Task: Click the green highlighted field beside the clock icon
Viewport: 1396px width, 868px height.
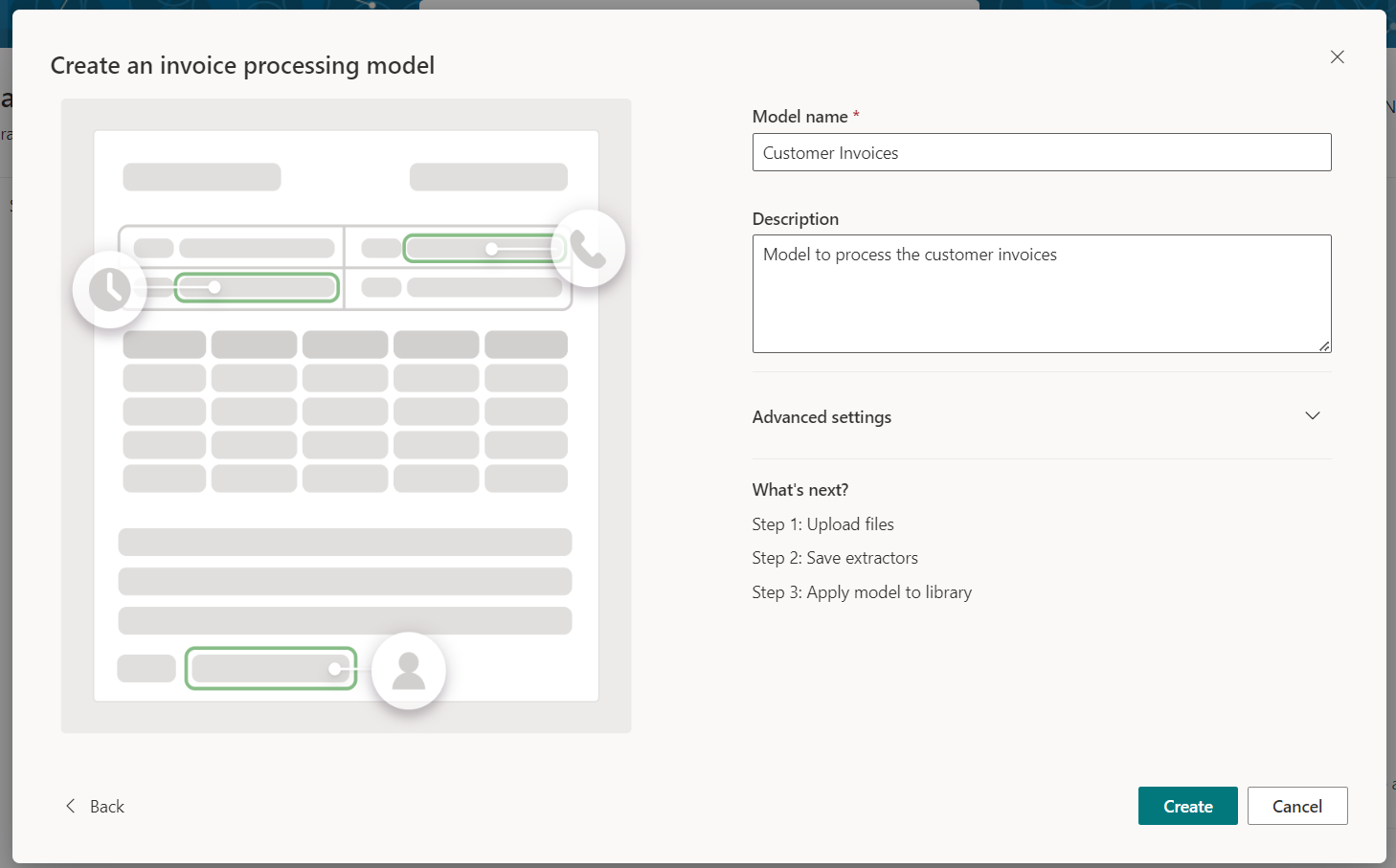Action: [257, 287]
